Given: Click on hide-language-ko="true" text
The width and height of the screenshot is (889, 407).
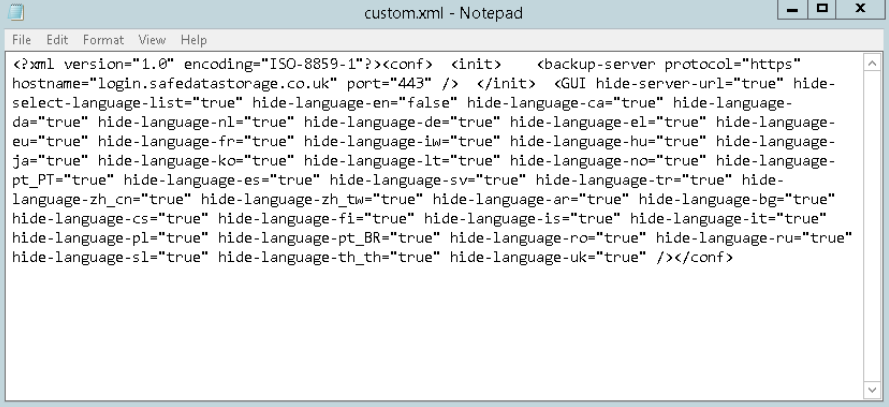Looking at the screenshot, I should 196,161.
